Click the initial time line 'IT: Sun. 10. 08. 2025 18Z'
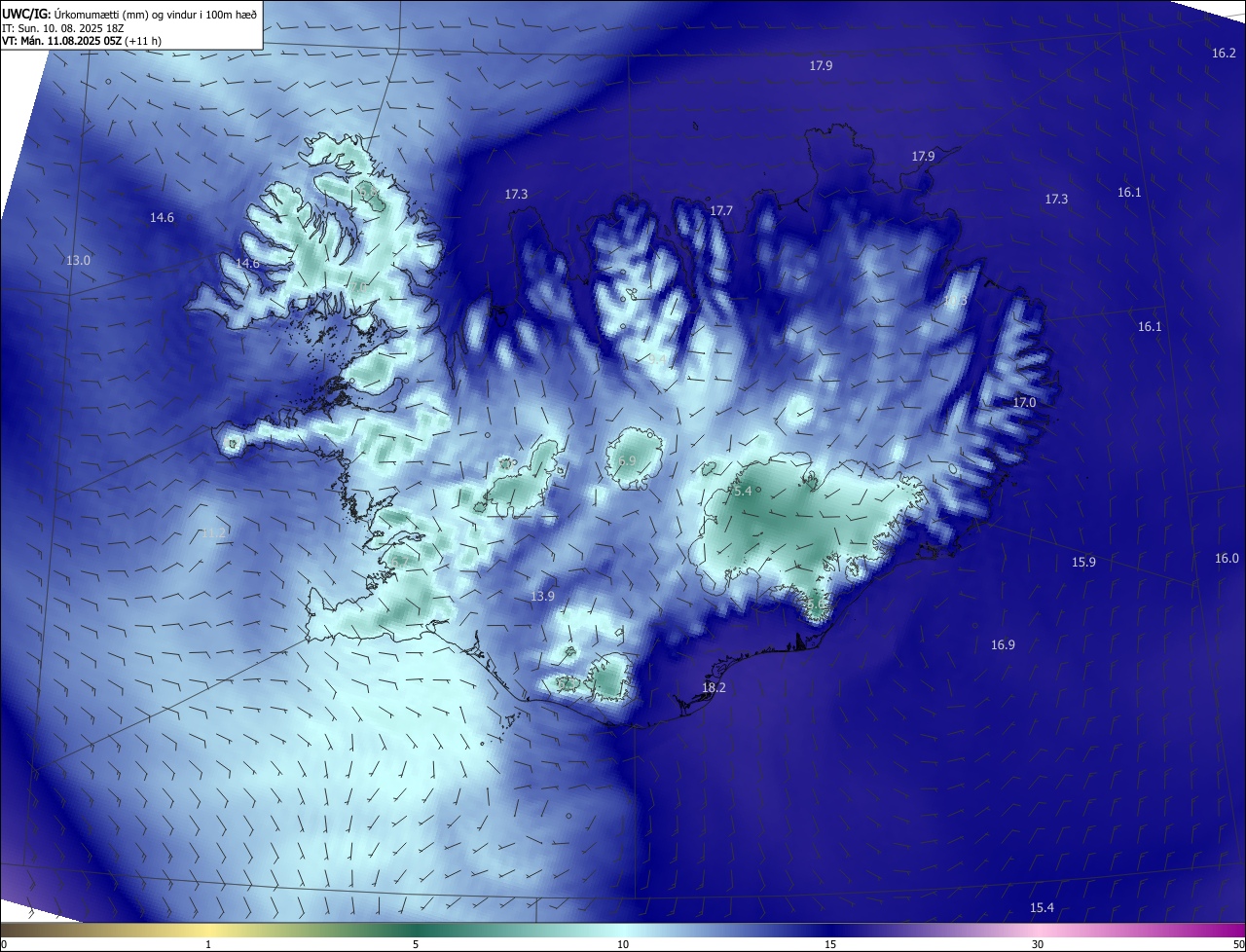 click(62, 27)
